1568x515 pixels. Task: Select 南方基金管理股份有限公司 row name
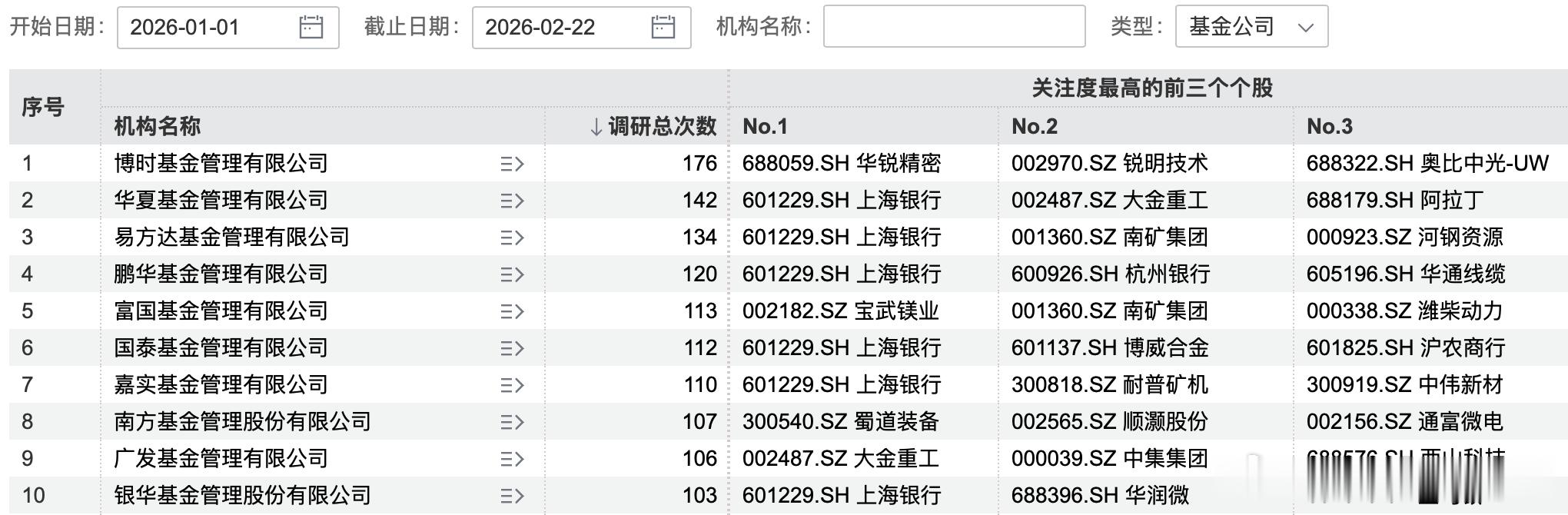[x=242, y=421]
